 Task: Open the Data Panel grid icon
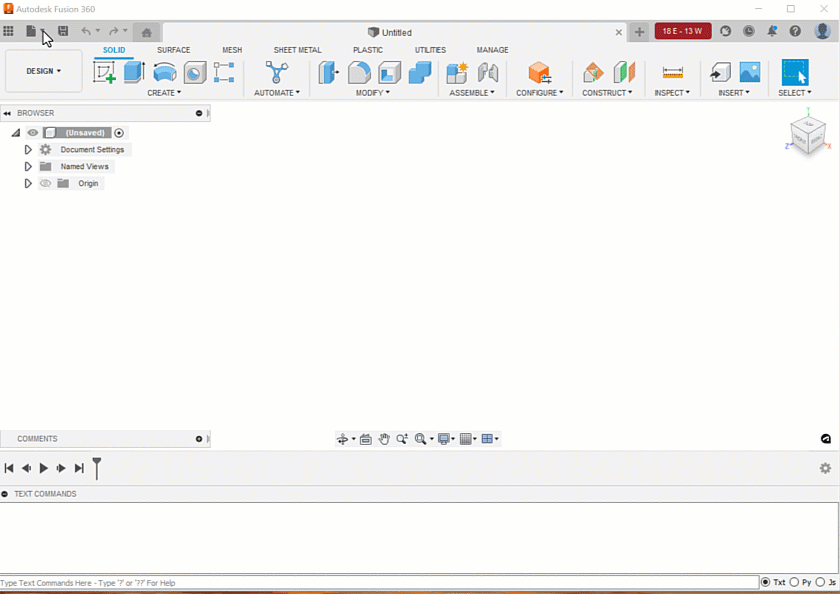[x=8, y=31]
